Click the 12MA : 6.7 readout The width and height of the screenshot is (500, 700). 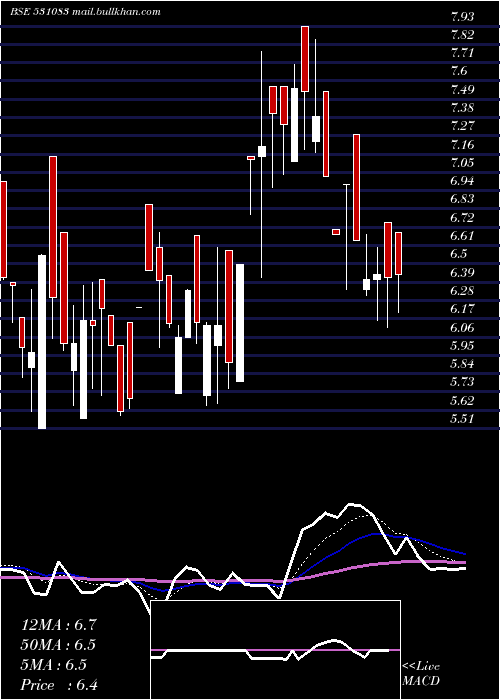(x=58, y=625)
